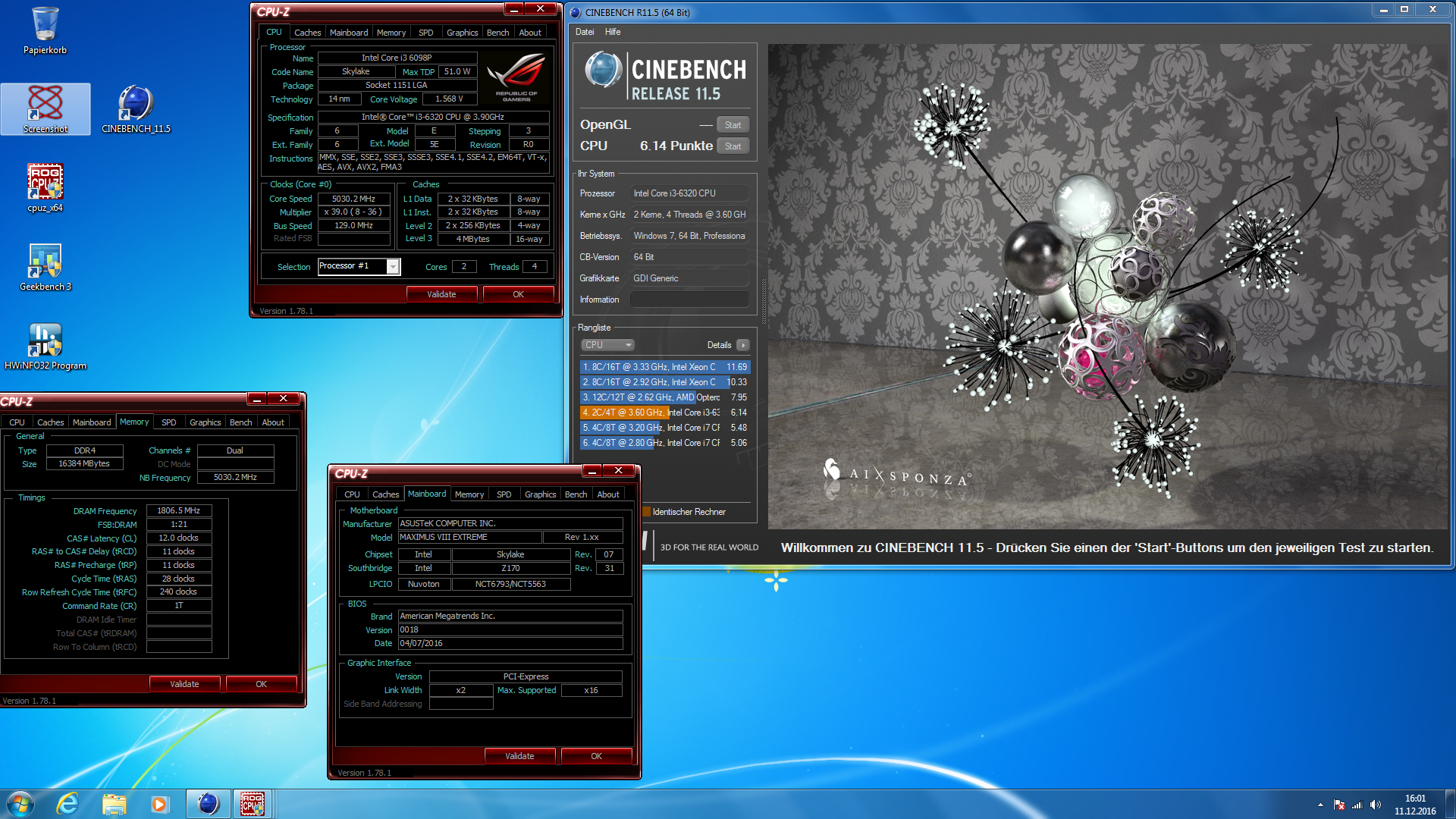Viewport: 1456px width, 819px height.
Task: Start the OpenGL test in Cinebench
Action: coord(733,125)
